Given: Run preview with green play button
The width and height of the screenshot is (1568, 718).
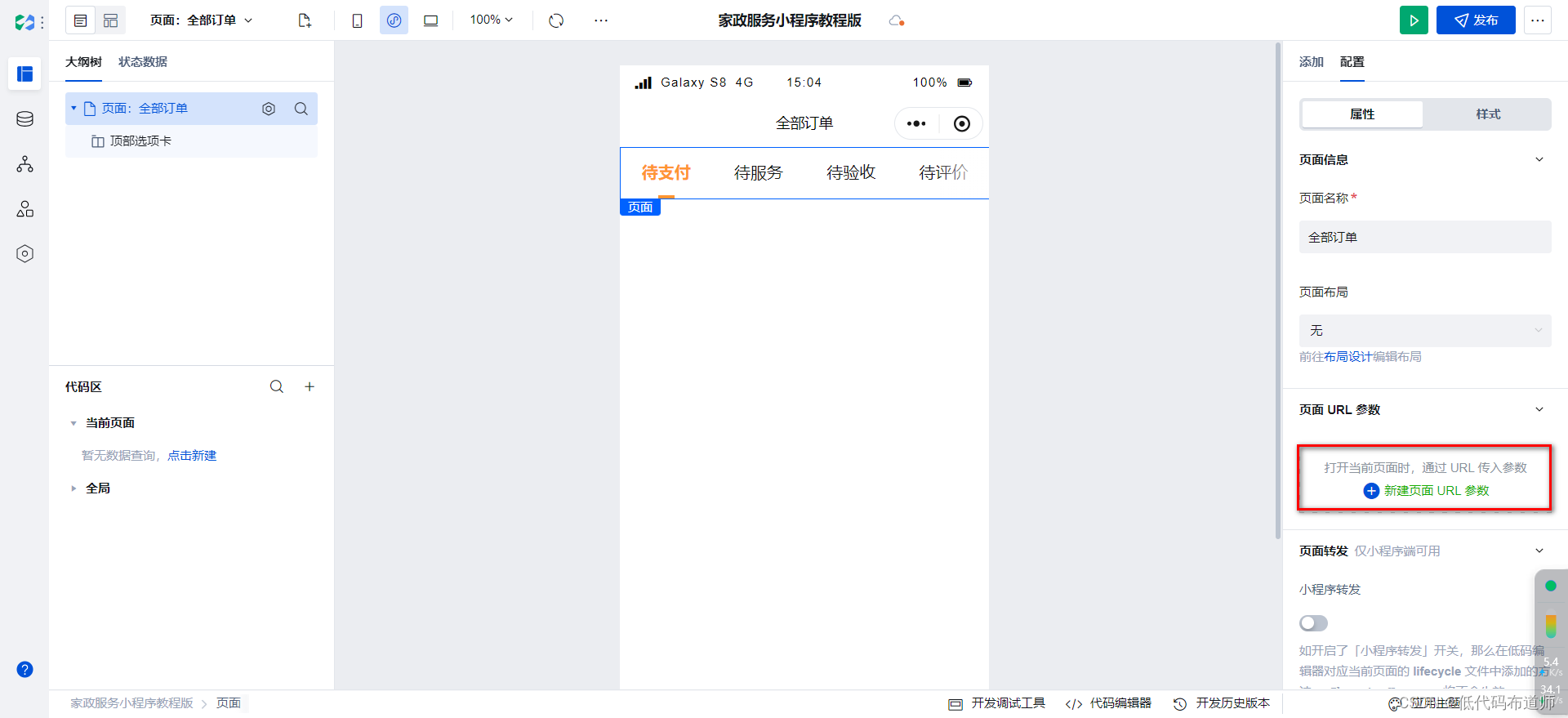Looking at the screenshot, I should (1414, 20).
